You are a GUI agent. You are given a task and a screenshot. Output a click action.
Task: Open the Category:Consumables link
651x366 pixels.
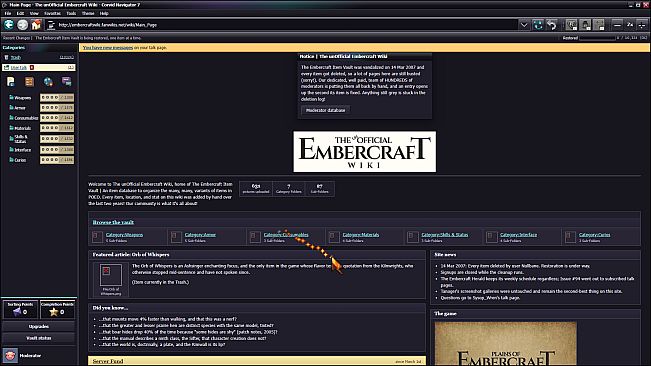click(x=286, y=235)
